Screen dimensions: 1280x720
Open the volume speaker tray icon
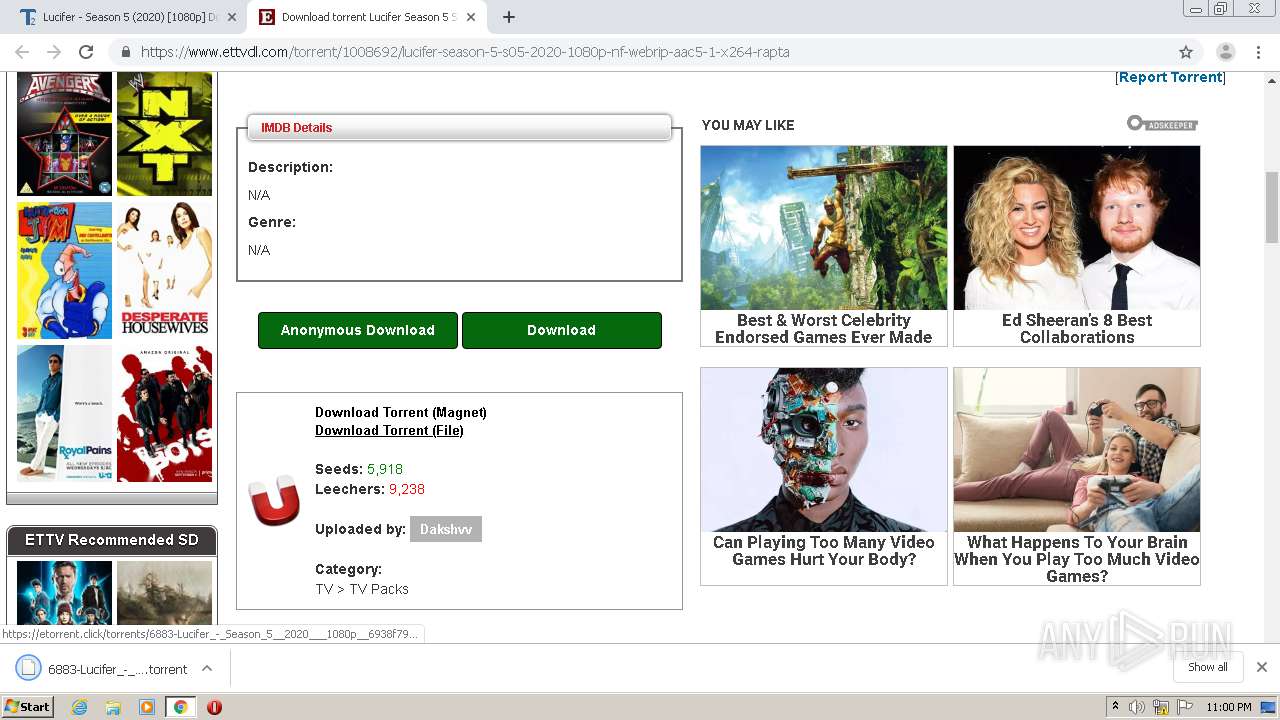pos(1137,707)
